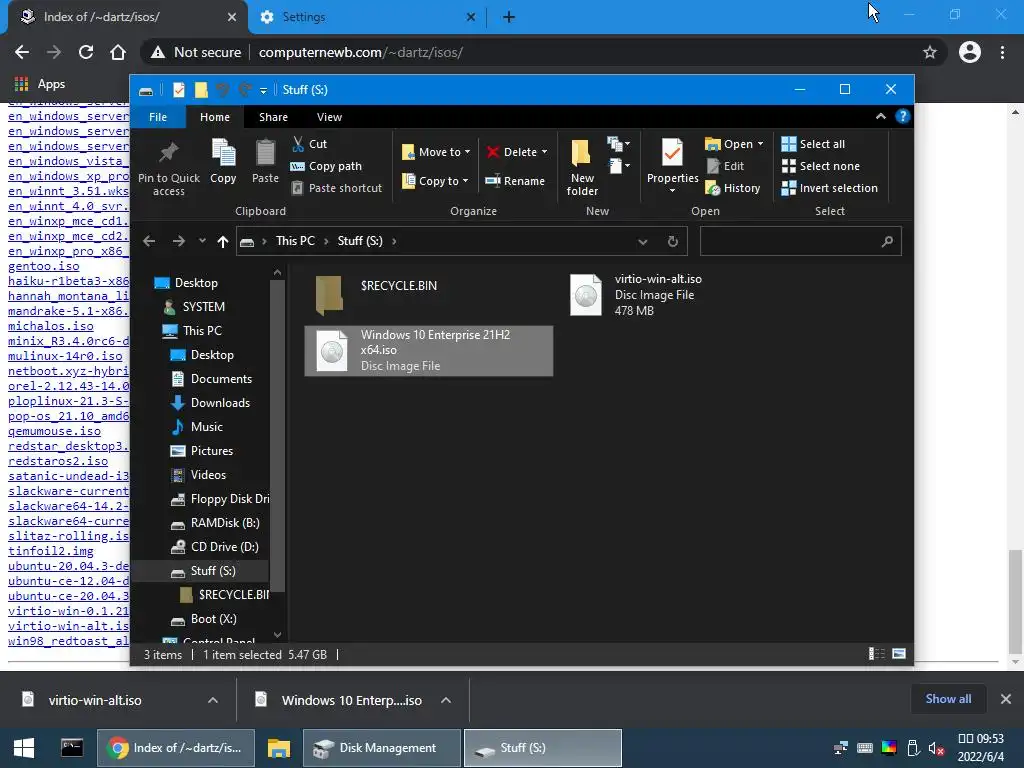
Task: Click the Paste icon in ribbon
Action: coord(265,153)
